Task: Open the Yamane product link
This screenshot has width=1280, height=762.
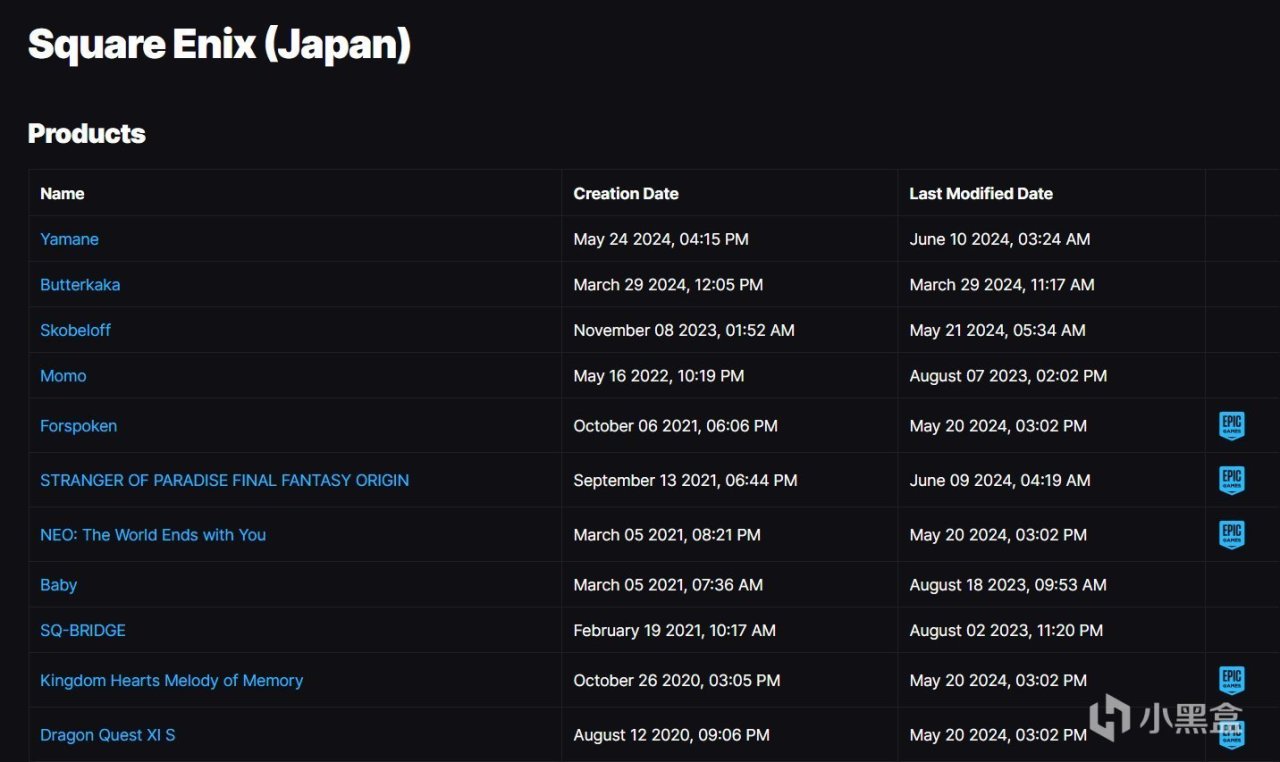Action: click(69, 239)
